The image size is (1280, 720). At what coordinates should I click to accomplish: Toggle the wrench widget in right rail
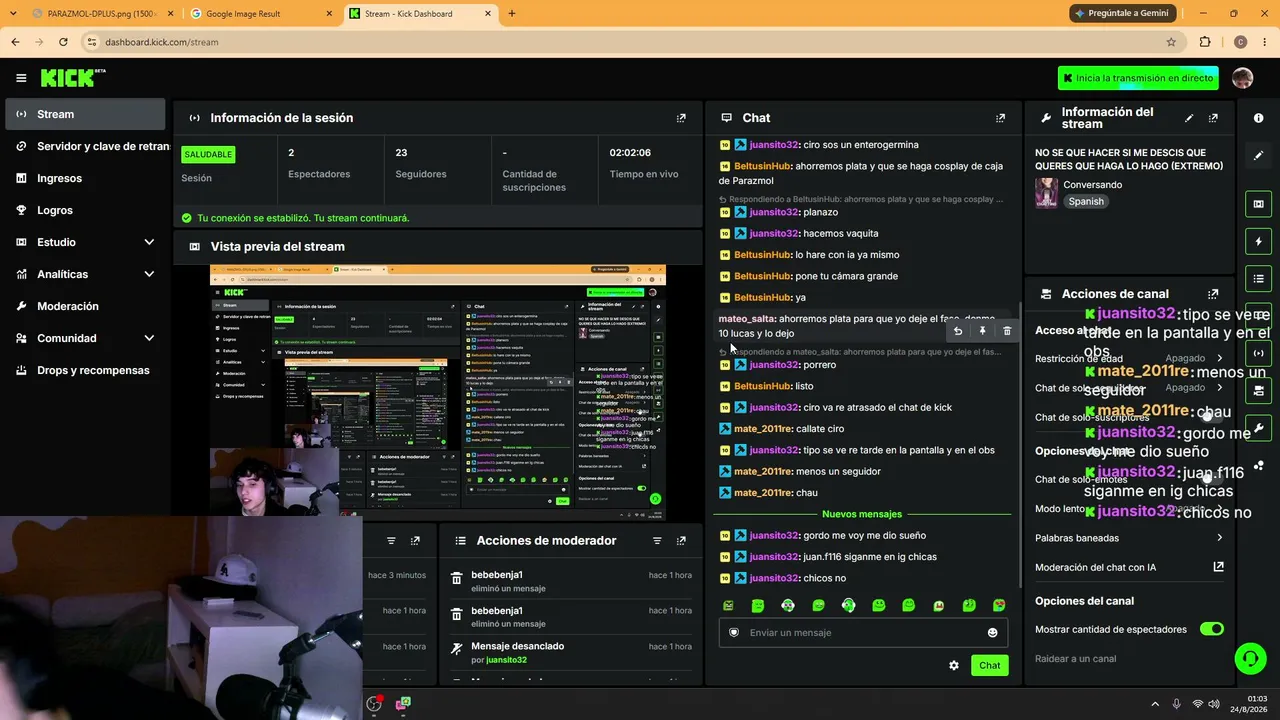click(x=1258, y=428)
